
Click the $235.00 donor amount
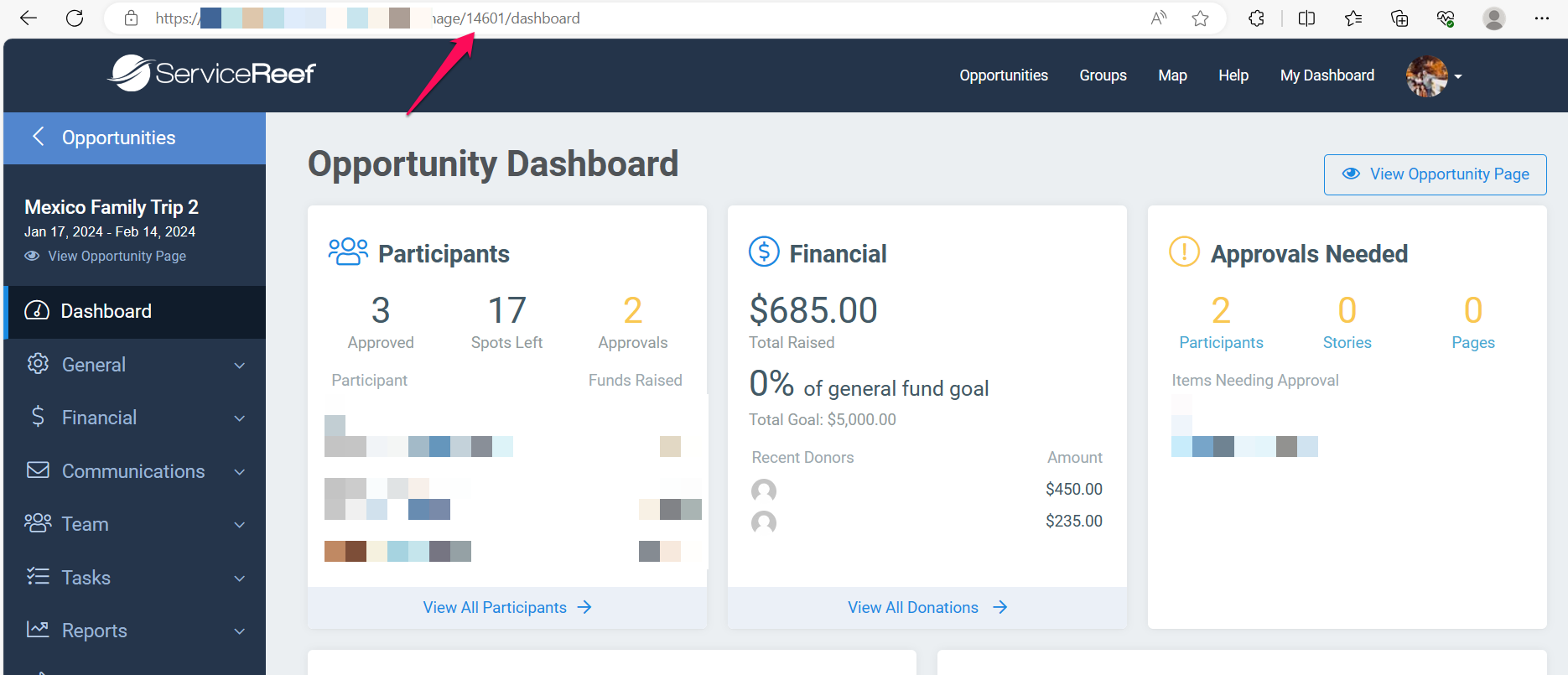pos(1073,521)
